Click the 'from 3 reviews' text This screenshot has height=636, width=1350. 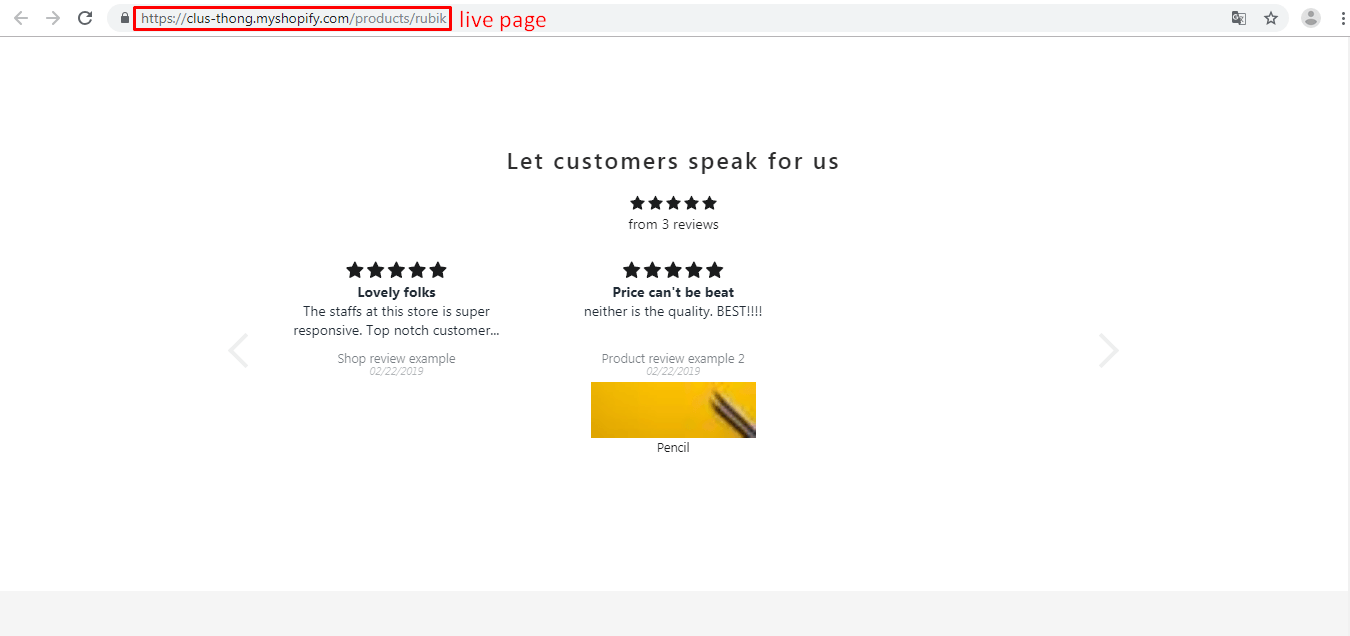pyautogui.click(x=673, y=225)
